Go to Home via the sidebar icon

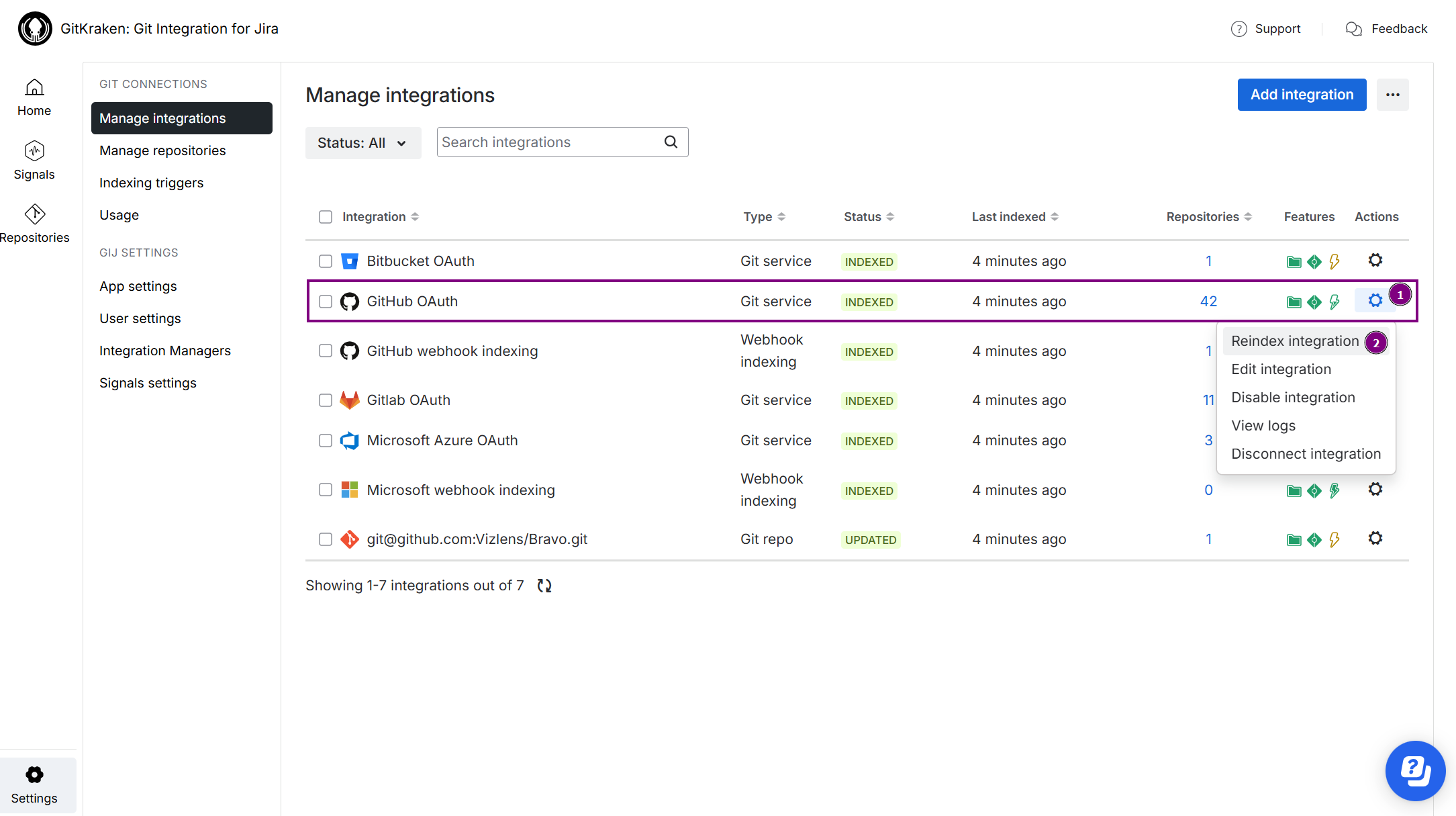[34, 97]
